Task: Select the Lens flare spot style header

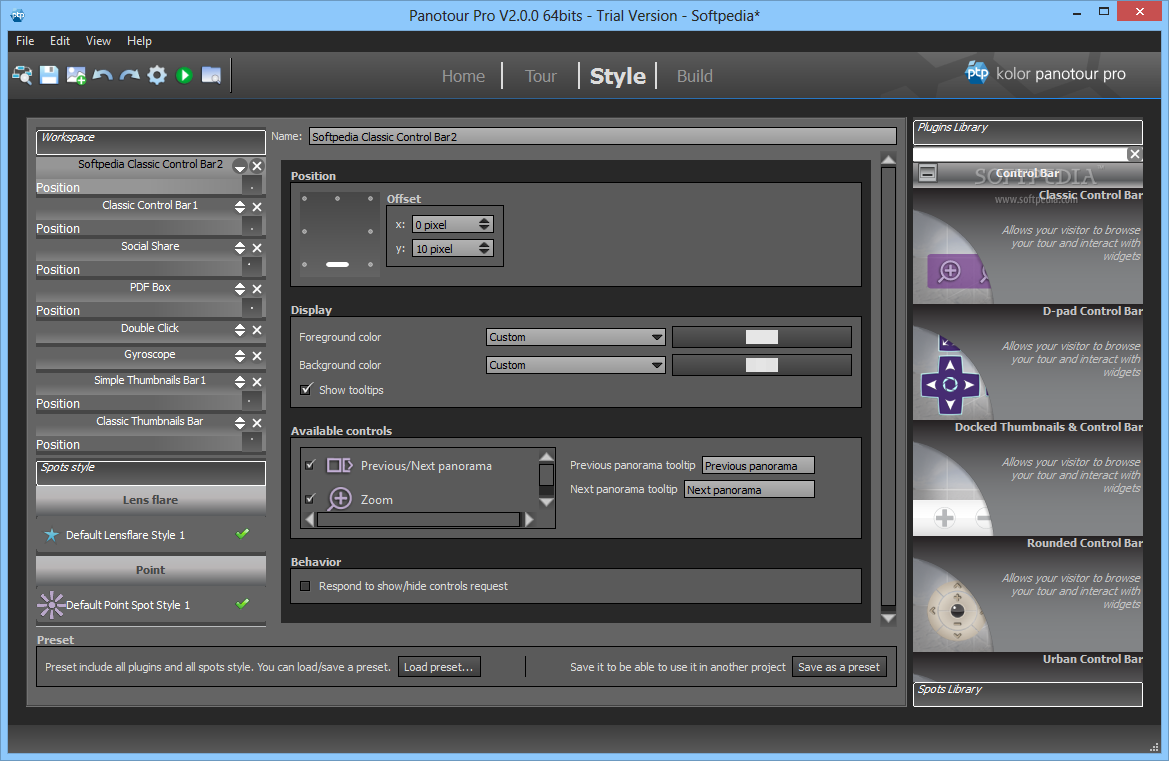Action: point(151,500)
